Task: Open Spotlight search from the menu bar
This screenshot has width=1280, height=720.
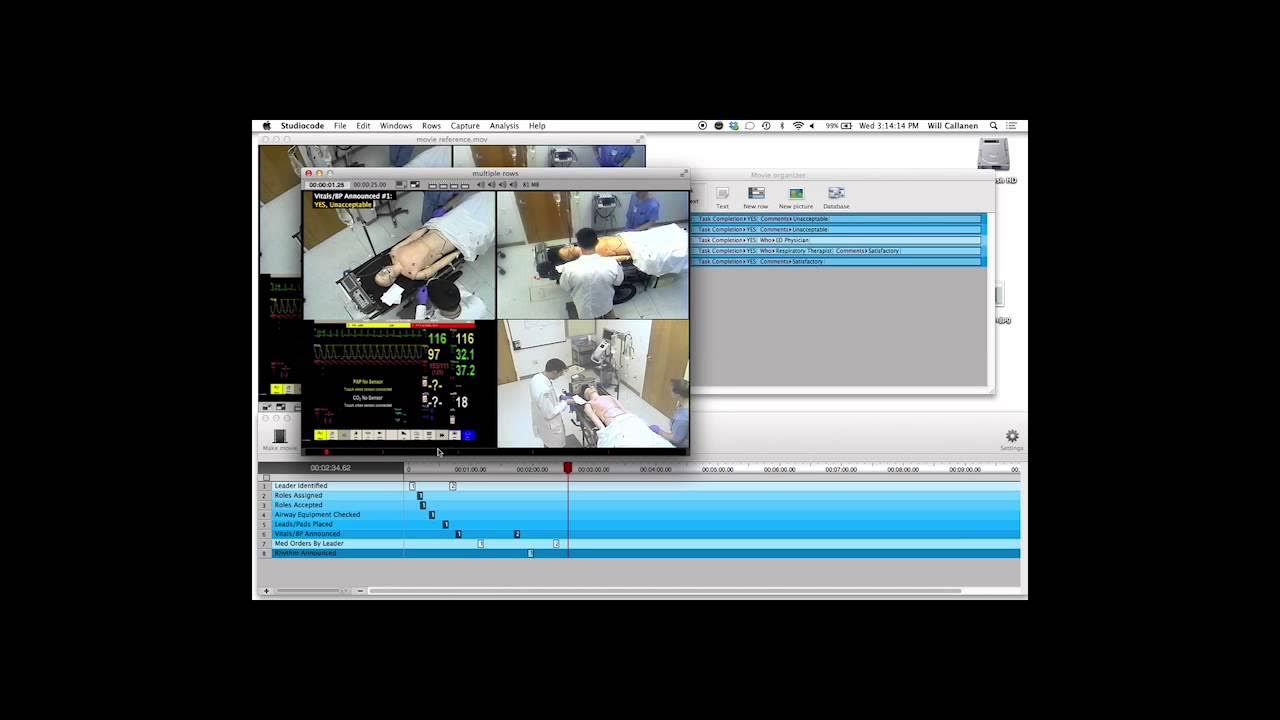Action: click(x=993, y=125)
